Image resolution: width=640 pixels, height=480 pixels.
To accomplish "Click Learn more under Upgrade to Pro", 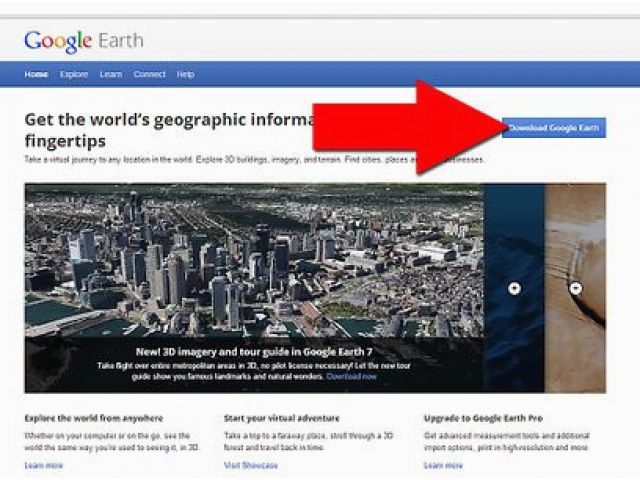I will click(443, 465).
